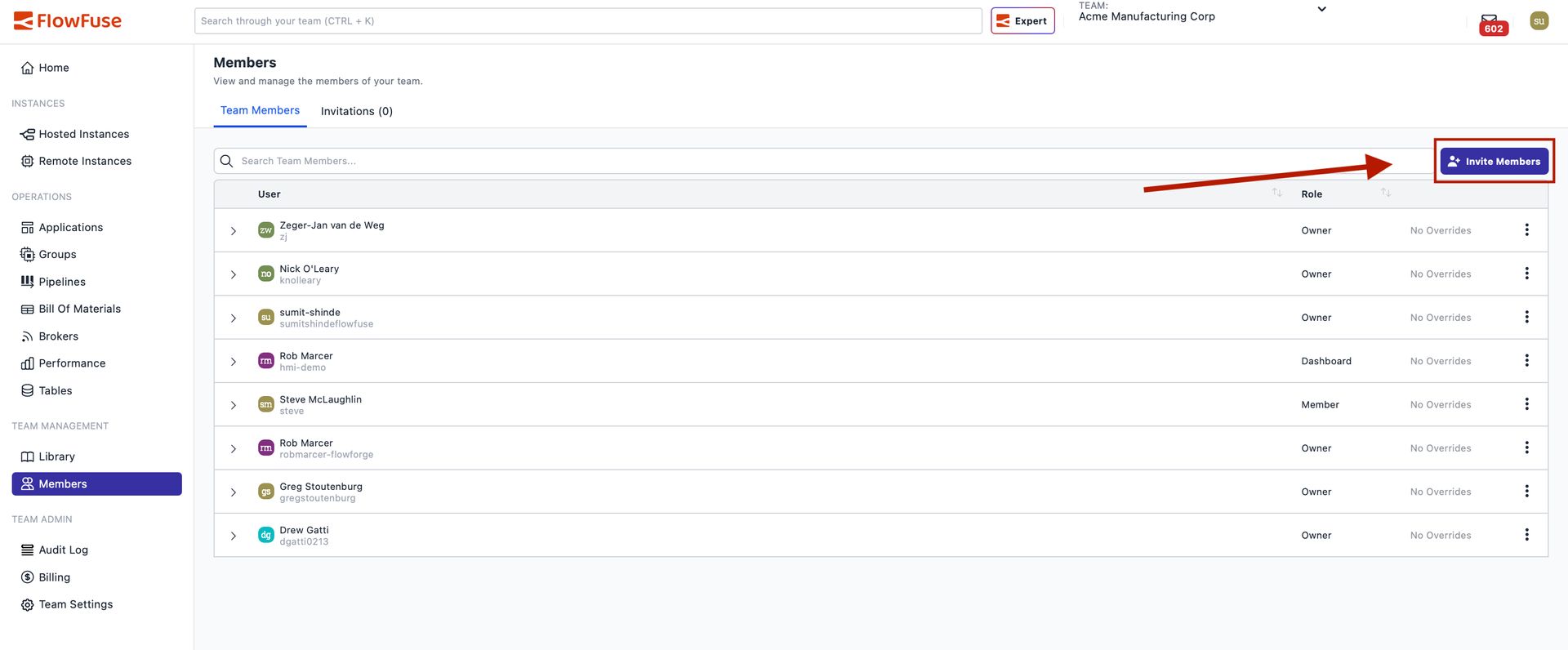Click the Invite Members button
The width and height of the screenshot is (1568, 650).
(1494, 161)
